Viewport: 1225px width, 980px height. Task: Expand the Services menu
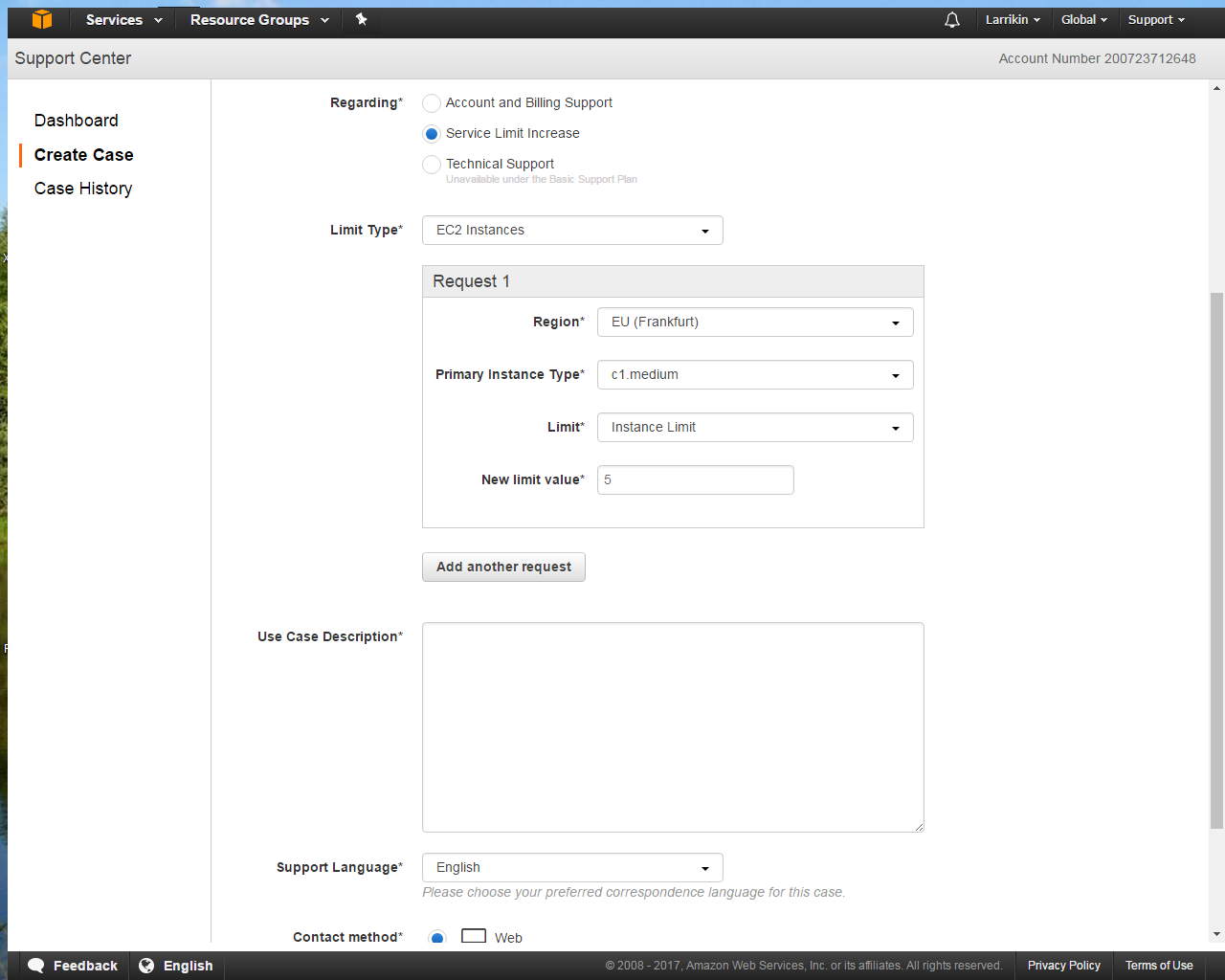(123, 20)
